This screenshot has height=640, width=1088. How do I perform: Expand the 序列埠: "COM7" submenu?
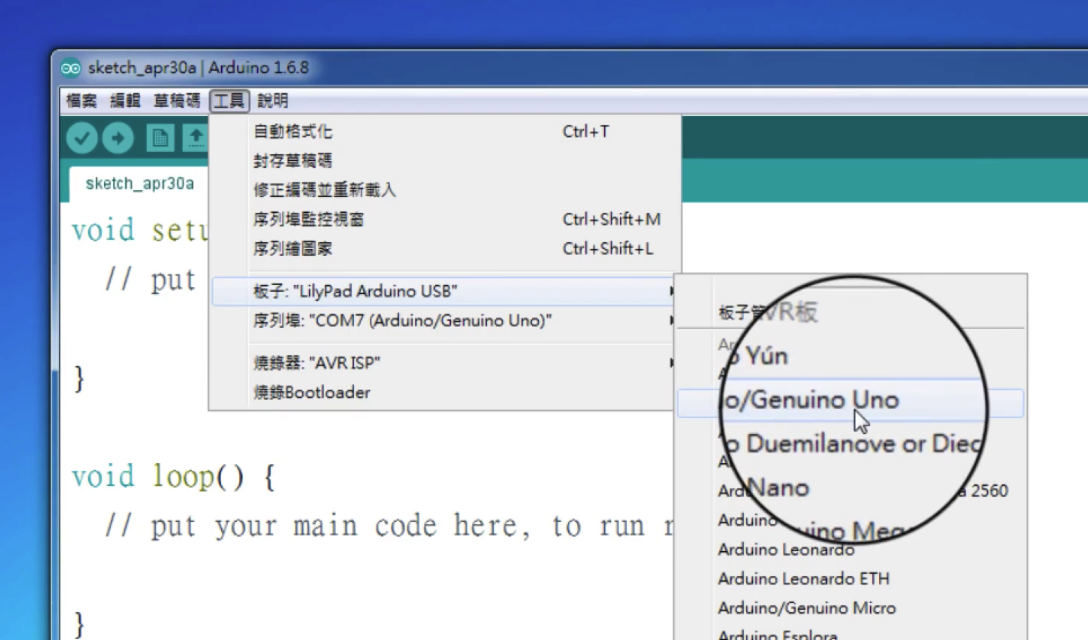coord(444,321)
